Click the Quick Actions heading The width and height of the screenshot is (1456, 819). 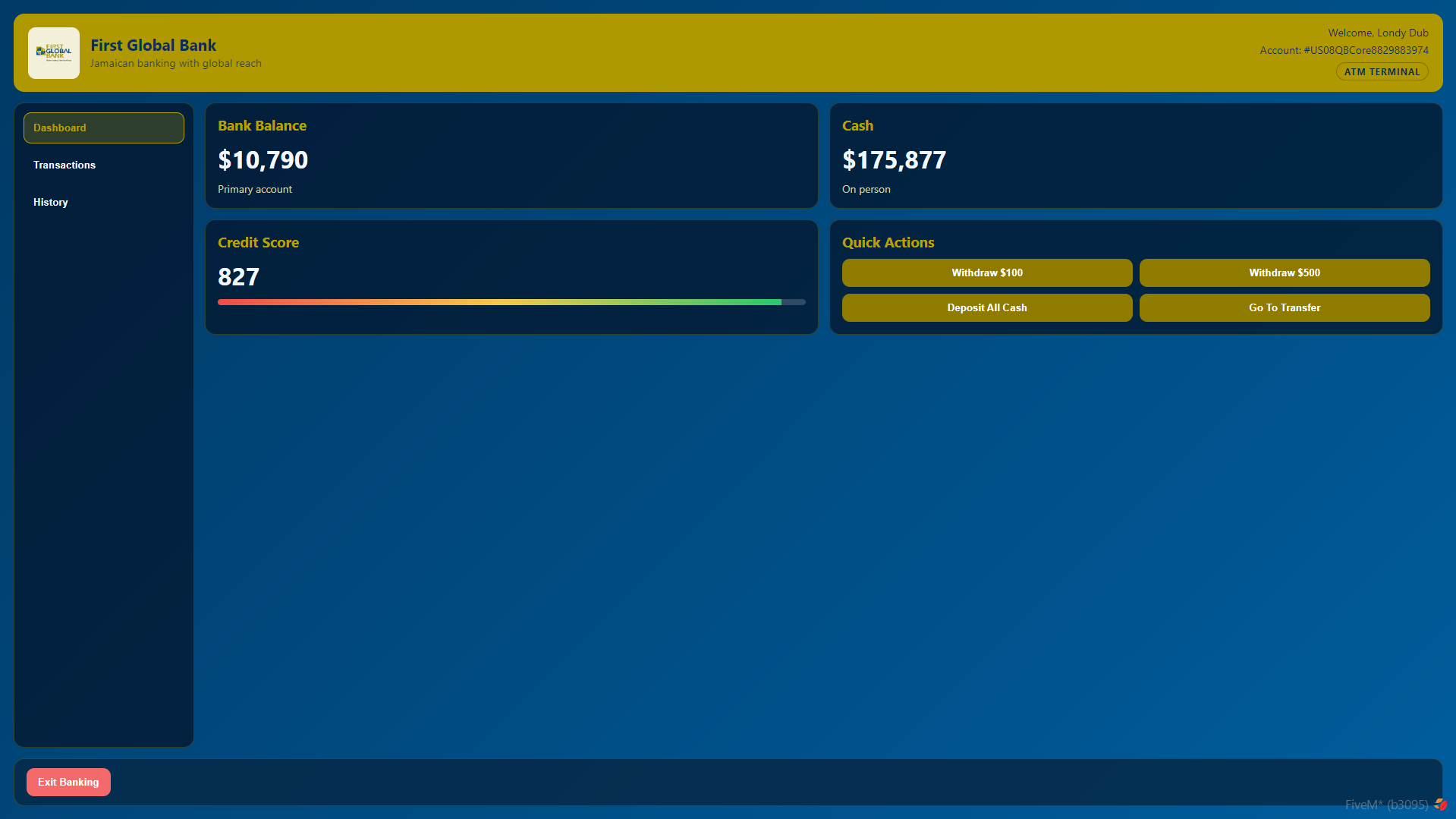point(888,242)
